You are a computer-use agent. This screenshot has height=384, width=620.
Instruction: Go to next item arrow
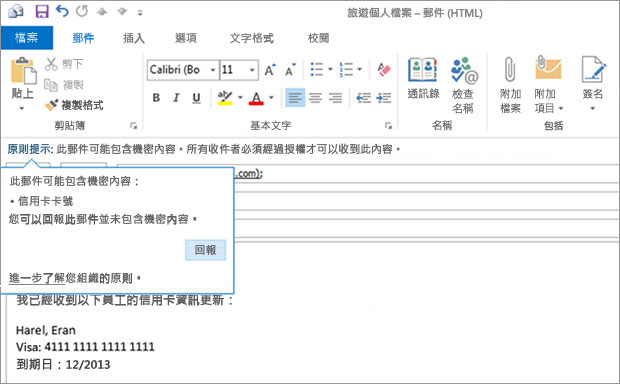[x=122, y=12]
